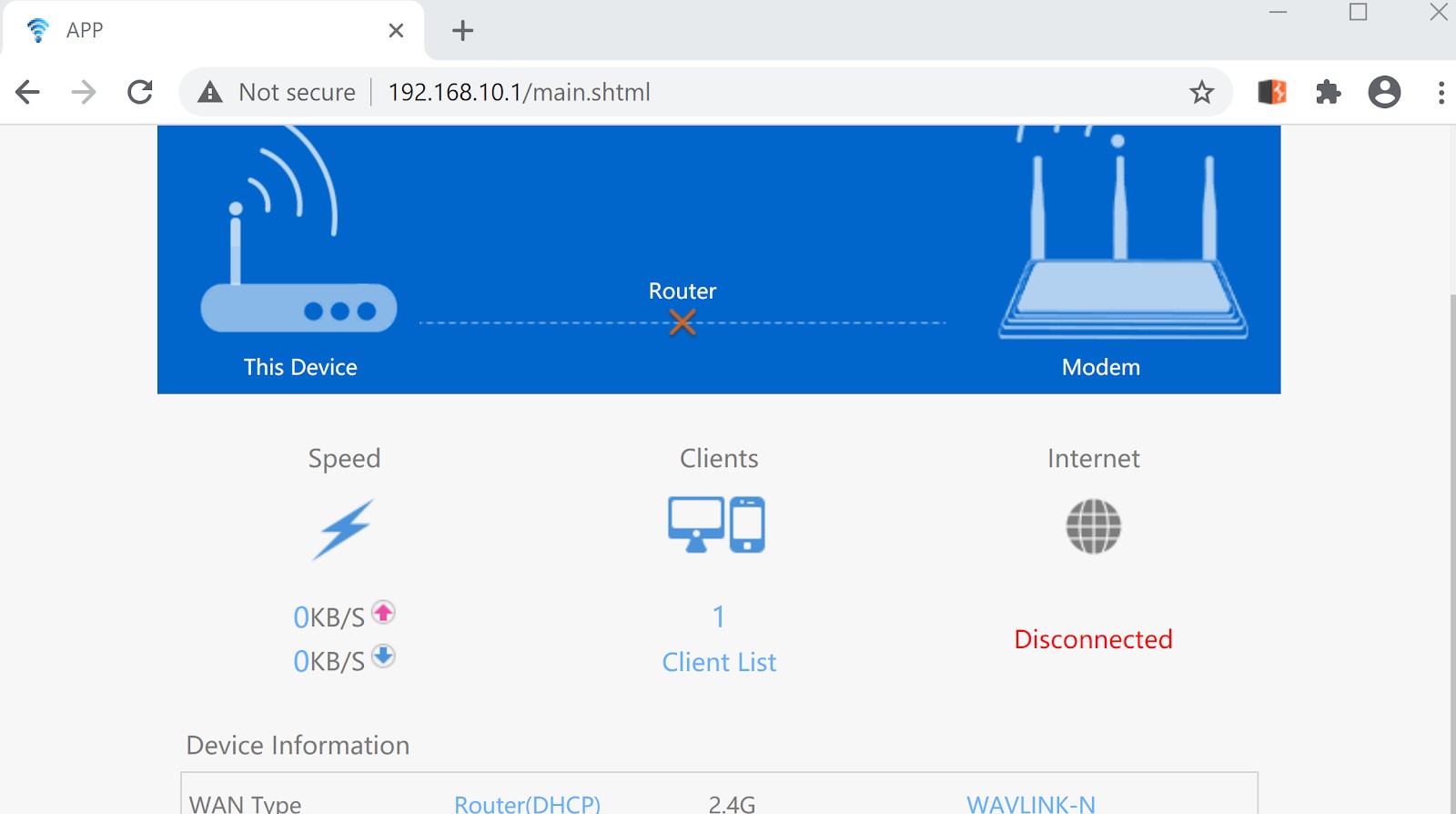The width and height of the screenshot is (1456, 814).
Task: Go forward with the browser forward arrow
Action: pos(84,92)
